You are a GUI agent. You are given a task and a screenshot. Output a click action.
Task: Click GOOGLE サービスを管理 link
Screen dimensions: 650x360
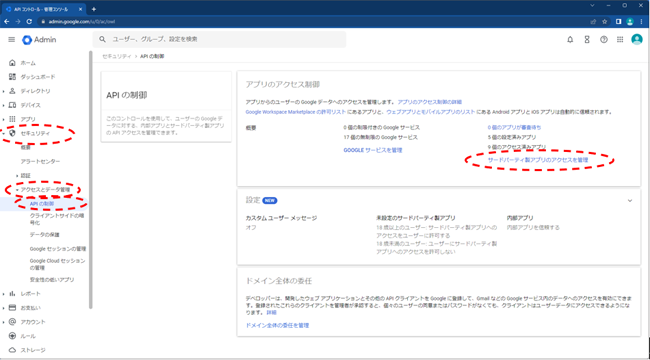click(x=373, y=150)
